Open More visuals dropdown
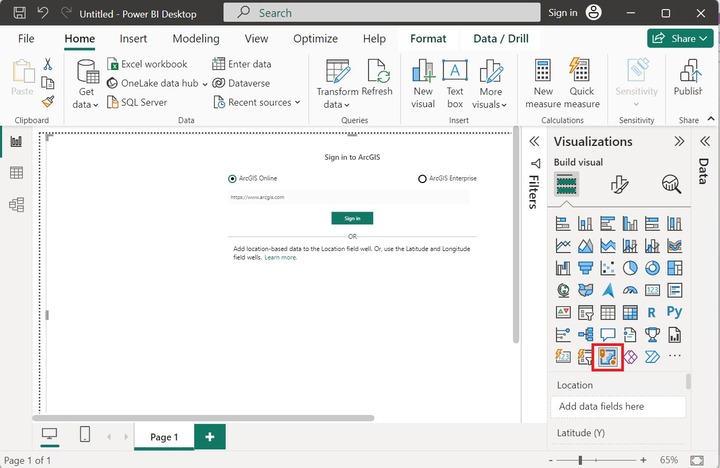Viewport: 720px width, 468px height. tap(490, 85)
